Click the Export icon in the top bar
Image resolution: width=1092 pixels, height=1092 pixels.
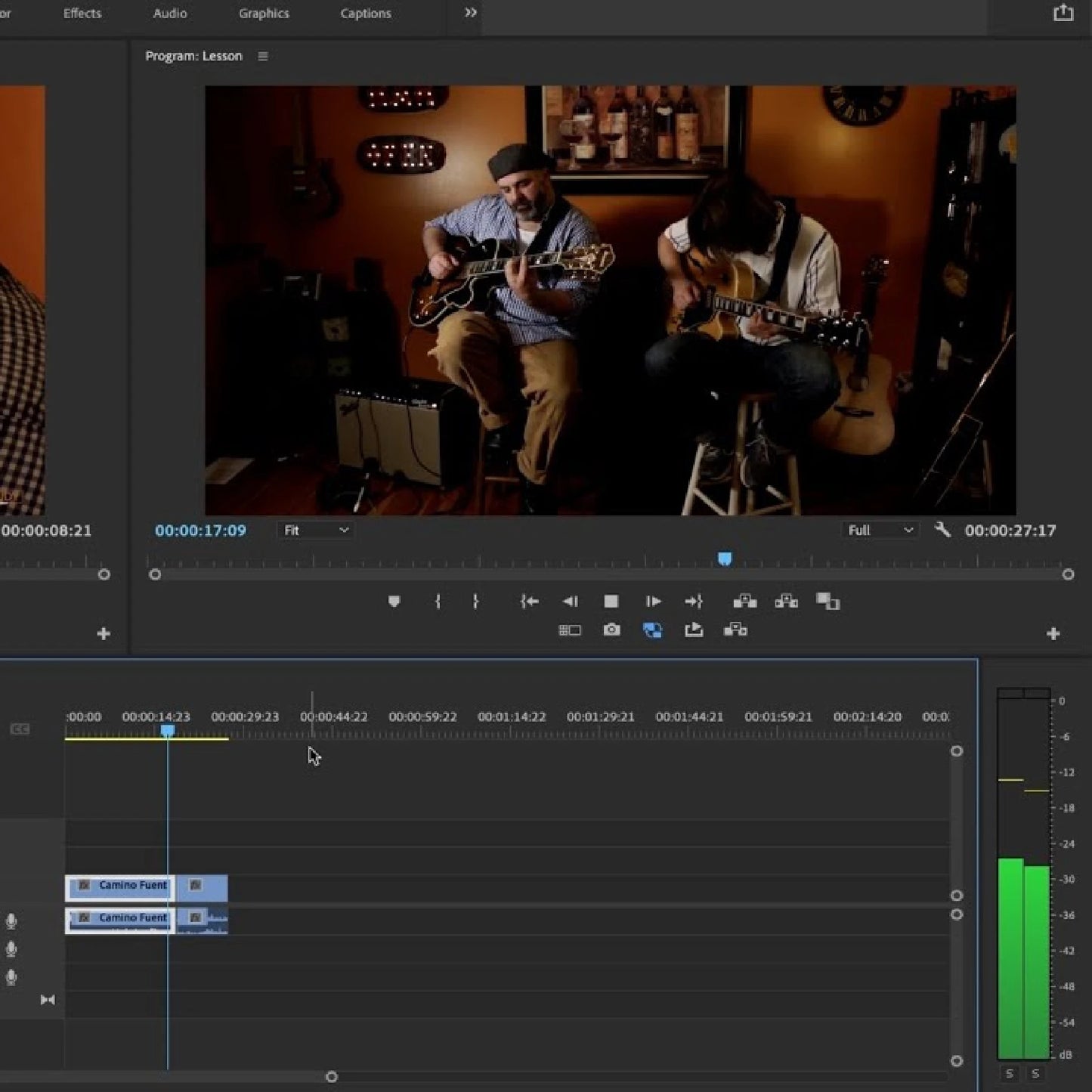tap(1063, 12)
